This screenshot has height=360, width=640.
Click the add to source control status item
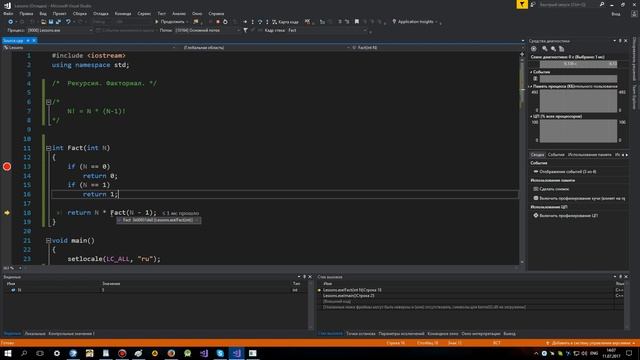coord(591,343)
